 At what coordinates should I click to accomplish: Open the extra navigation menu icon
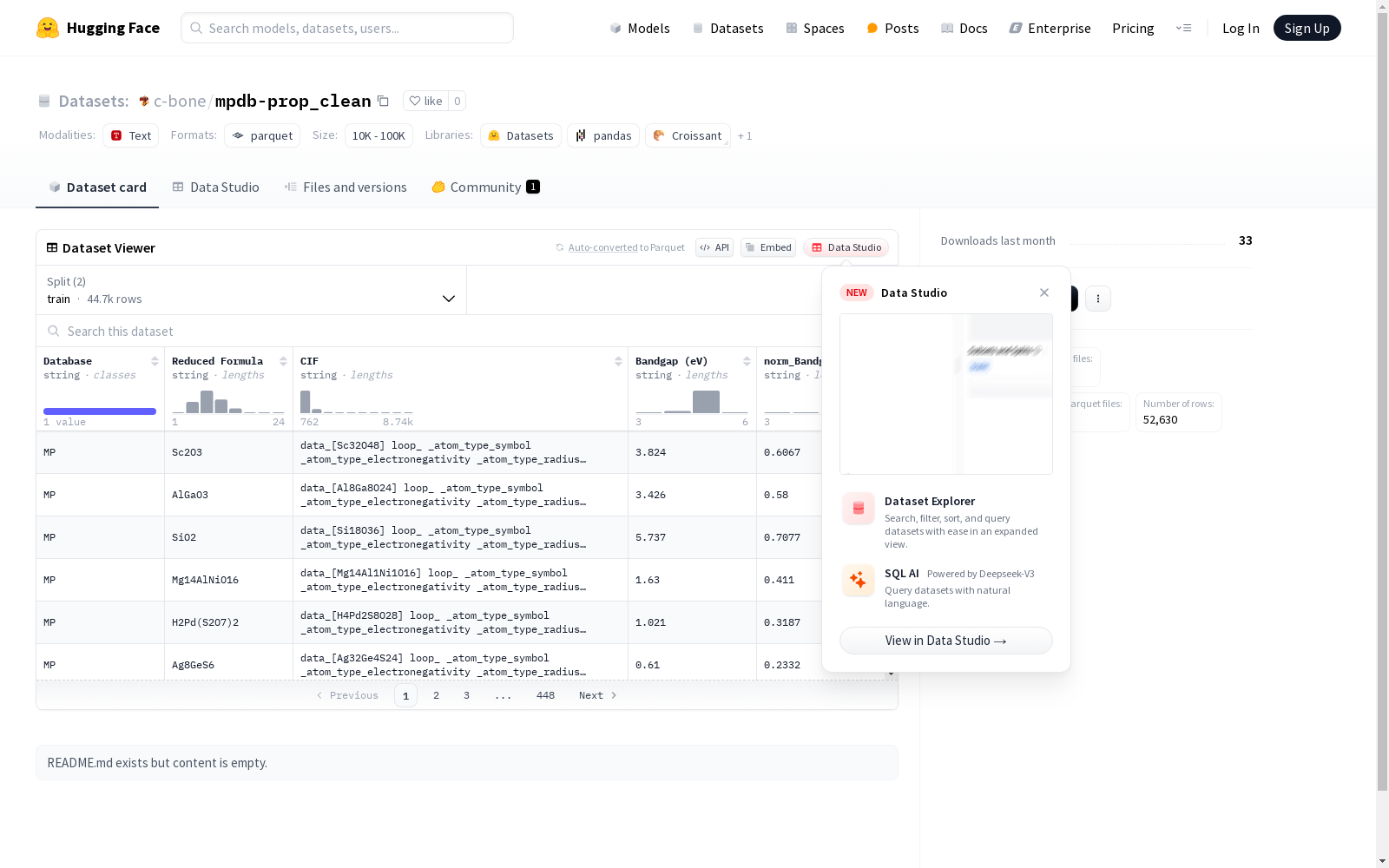1183,28
